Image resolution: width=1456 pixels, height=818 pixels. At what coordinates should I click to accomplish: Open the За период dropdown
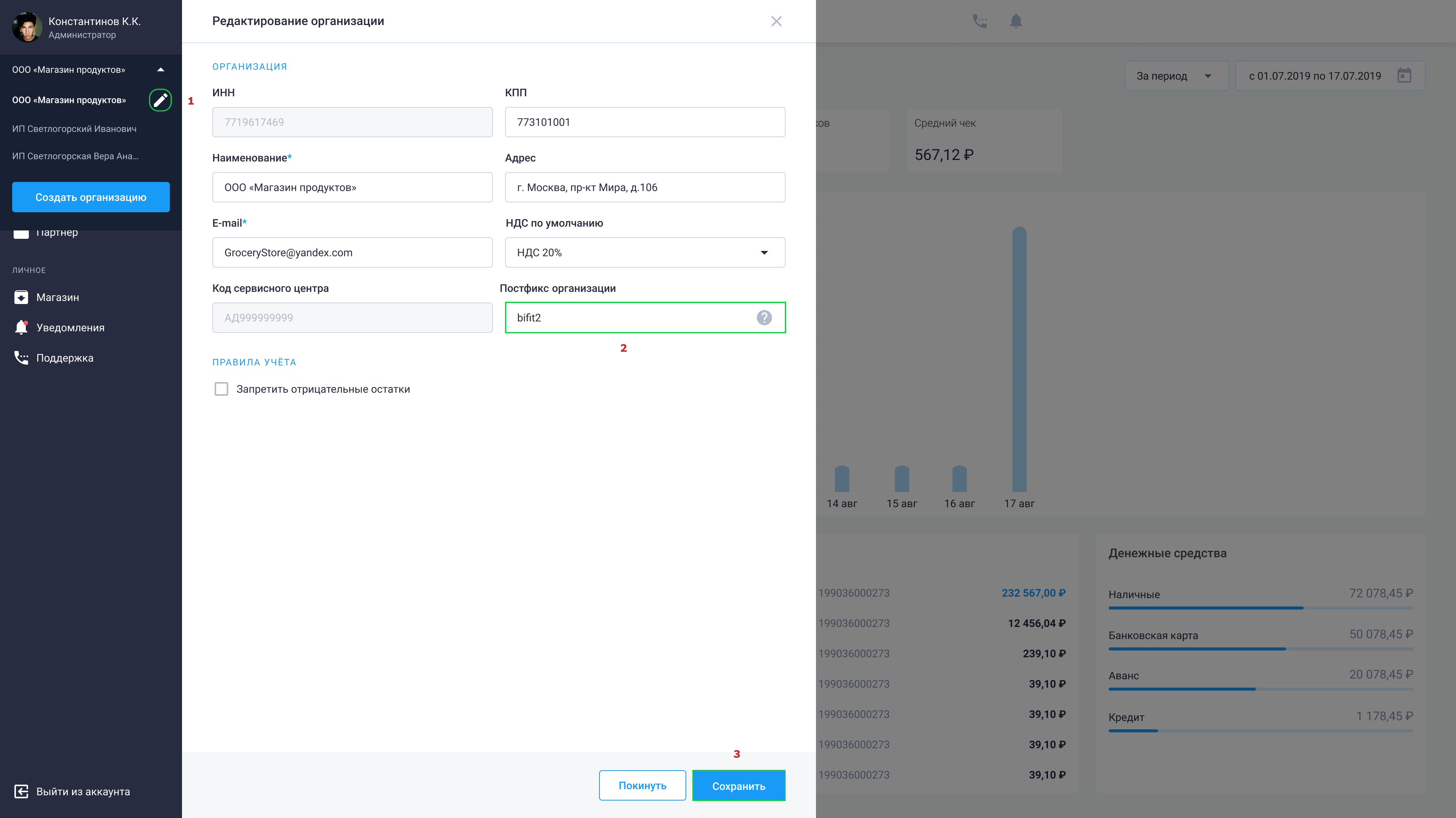pos(1176,76)
